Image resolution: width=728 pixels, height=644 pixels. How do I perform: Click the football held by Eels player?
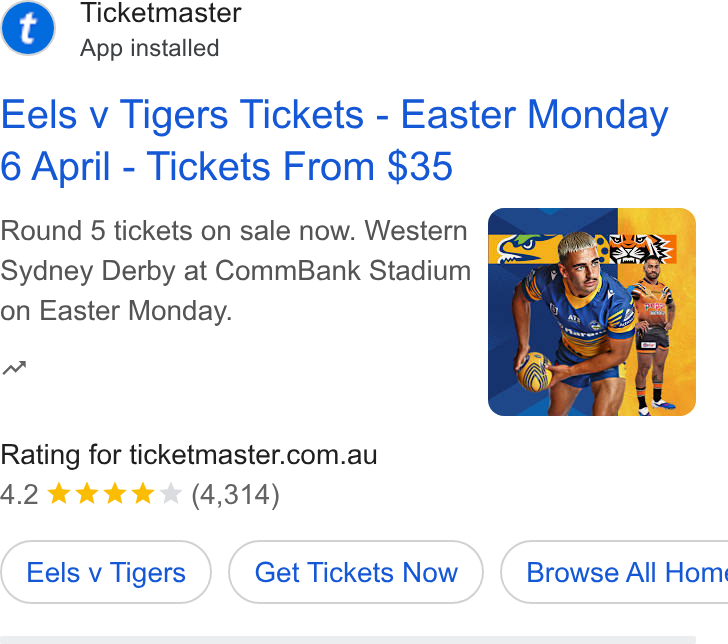[x=534, y=371]
